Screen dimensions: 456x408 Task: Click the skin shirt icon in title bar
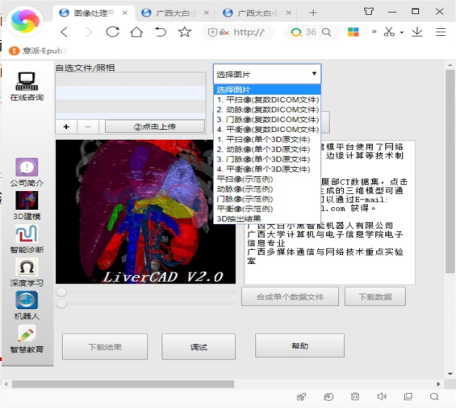[x=369, y=12]
